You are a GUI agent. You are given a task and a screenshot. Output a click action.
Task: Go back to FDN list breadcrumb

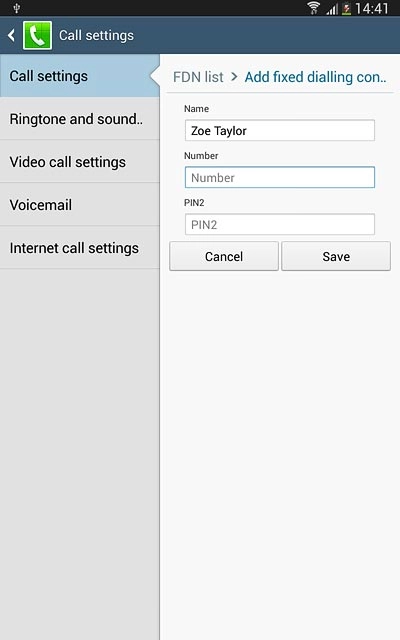[198, 77]
